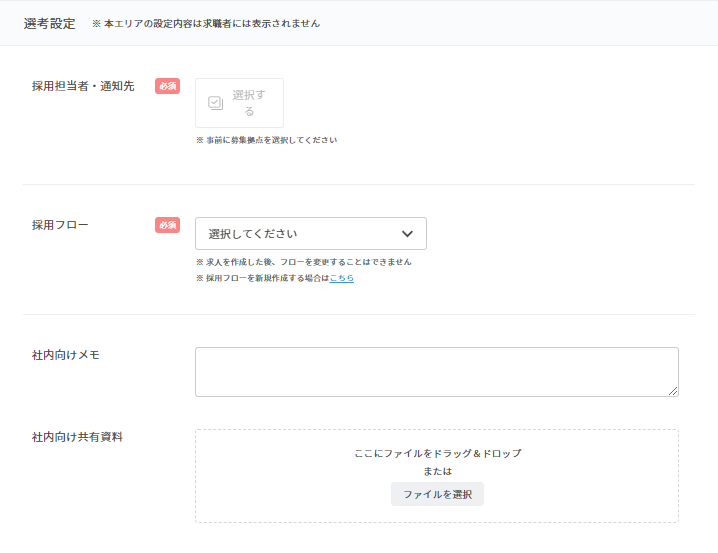Click the 採用担当者・通知先 field label
The height and width of the screenshot is (553, 718).
83,86
